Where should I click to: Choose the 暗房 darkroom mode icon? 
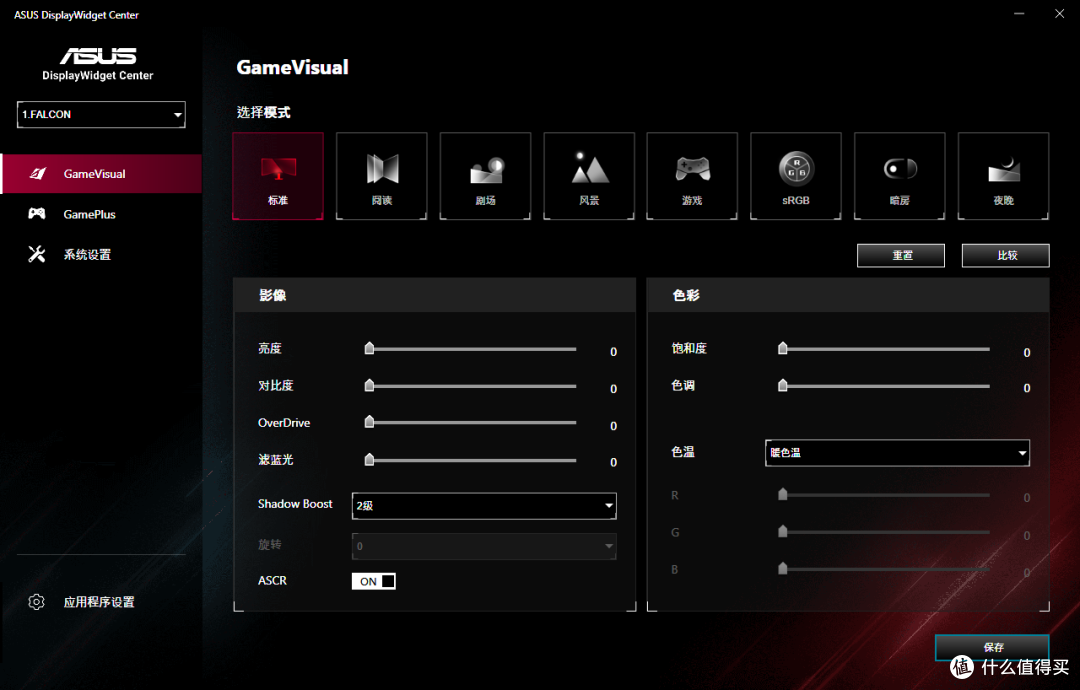[x=900, y=176]
